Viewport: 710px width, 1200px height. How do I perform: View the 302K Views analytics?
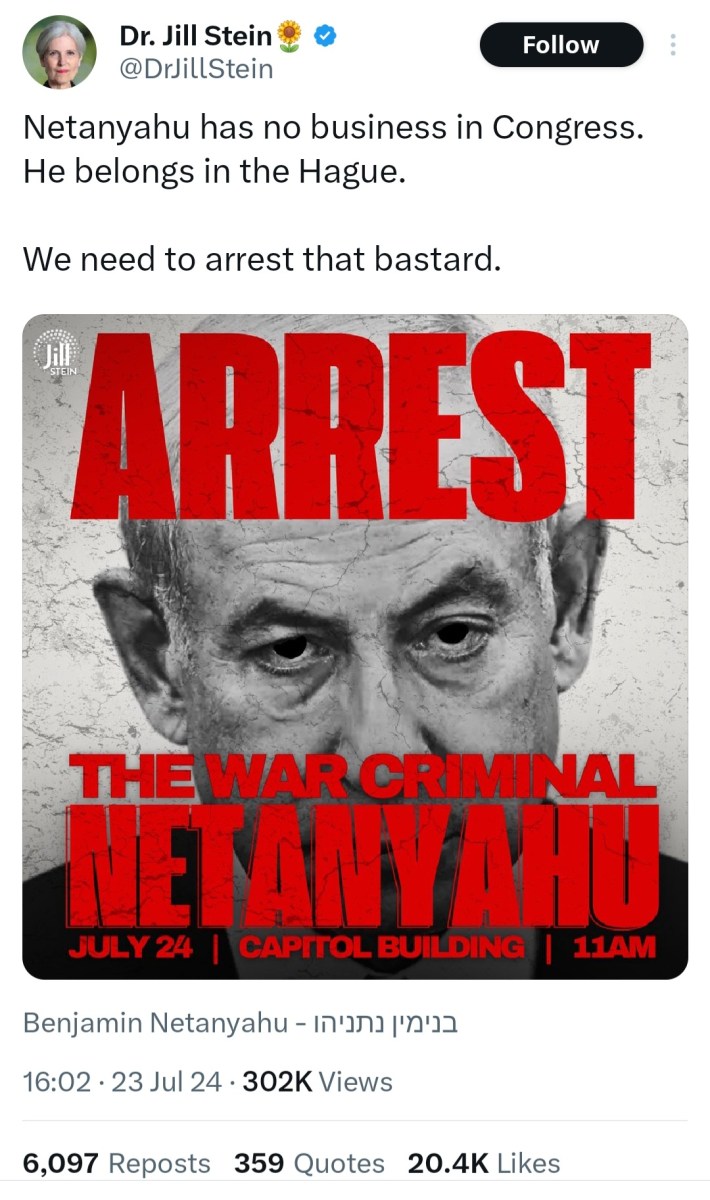point(318,1081)
